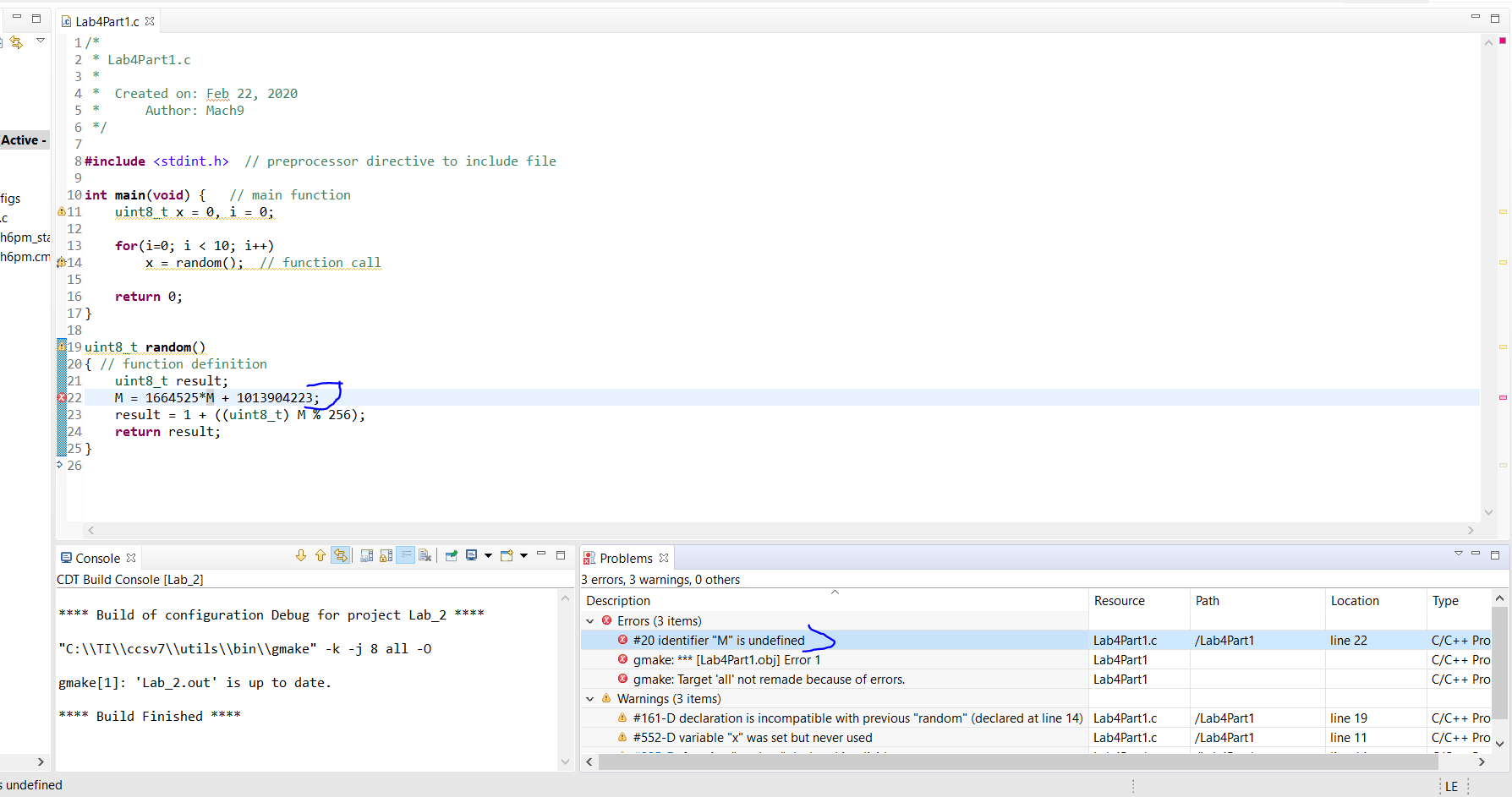Sort problems by the Location column header
This screenshot has height=797, width=1512.
(1356, 600)
